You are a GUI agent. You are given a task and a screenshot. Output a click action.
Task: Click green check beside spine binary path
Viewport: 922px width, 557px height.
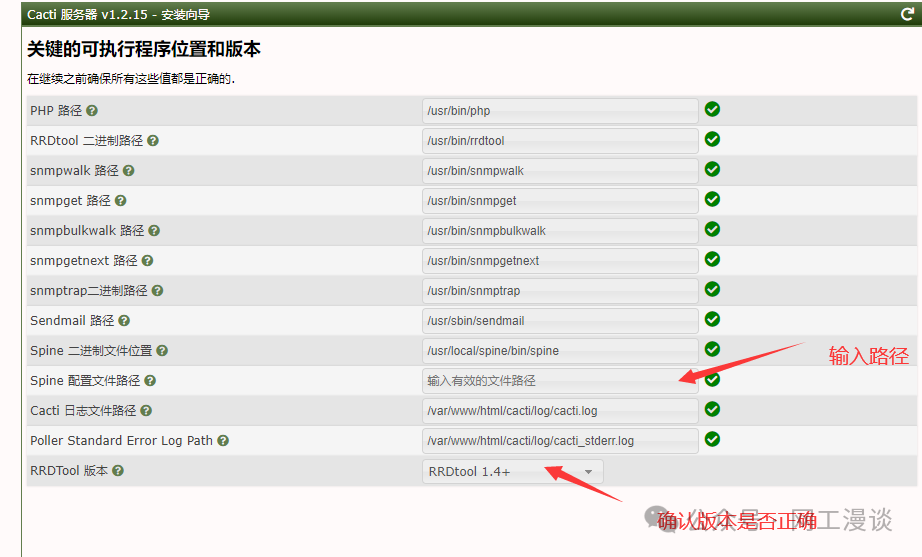pos(713,349)
